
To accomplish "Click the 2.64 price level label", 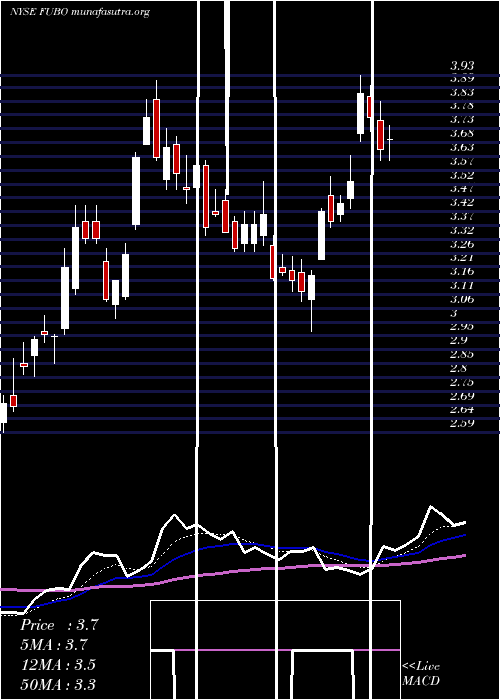I will pyautogui.click(x=462, y=410).
